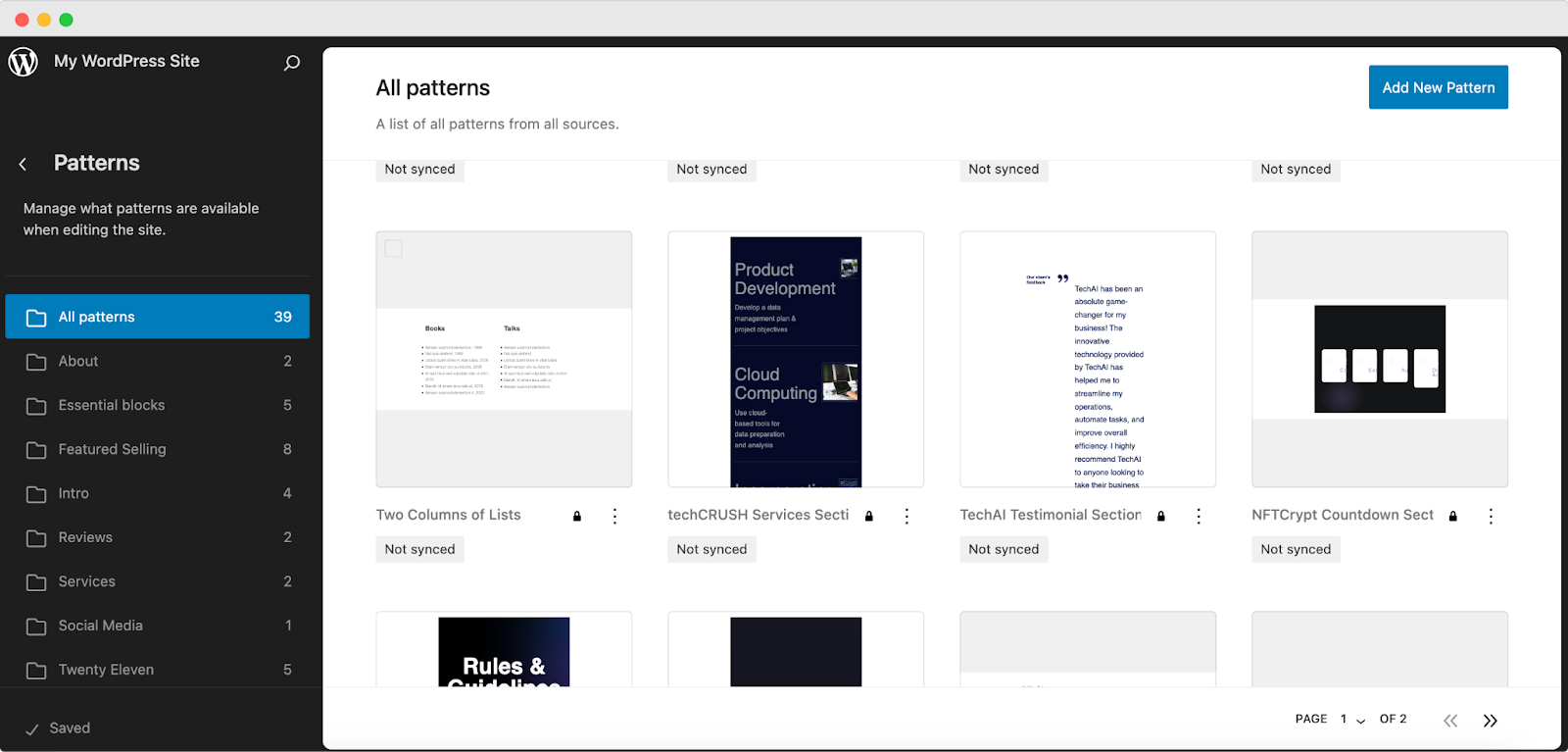Open options menu for Two Columns of Lists
This screenshot has height=752, width=1568.
point(614,516)
